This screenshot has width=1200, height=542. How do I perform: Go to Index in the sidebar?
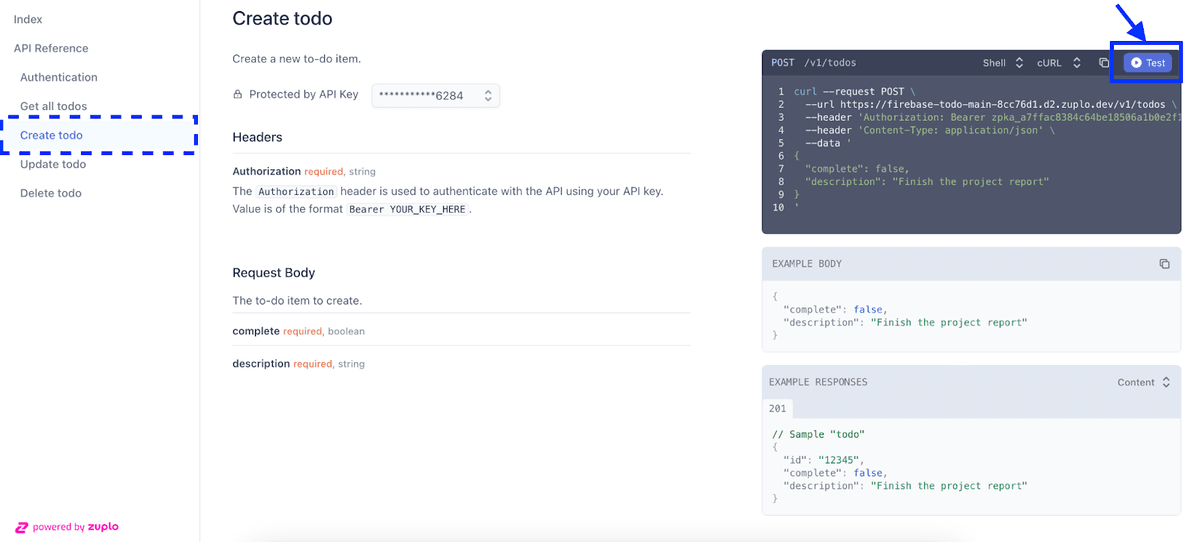[x=28, y=19]
